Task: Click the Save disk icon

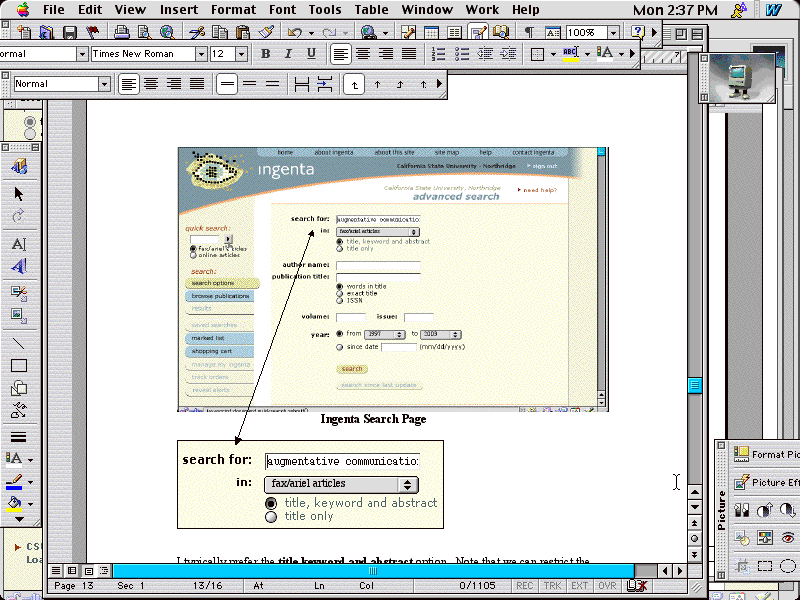Action: click(x=69, y=33)
